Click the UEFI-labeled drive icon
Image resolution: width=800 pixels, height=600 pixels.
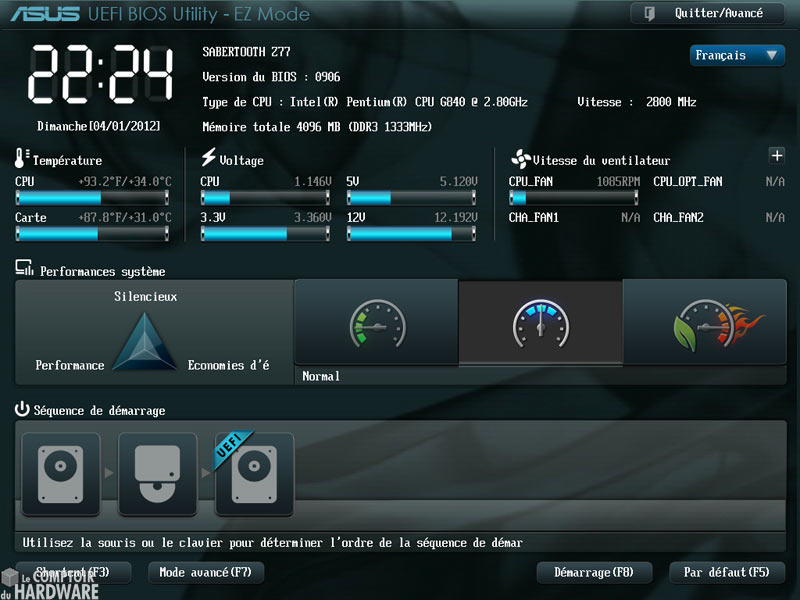[x=254, y=474]
